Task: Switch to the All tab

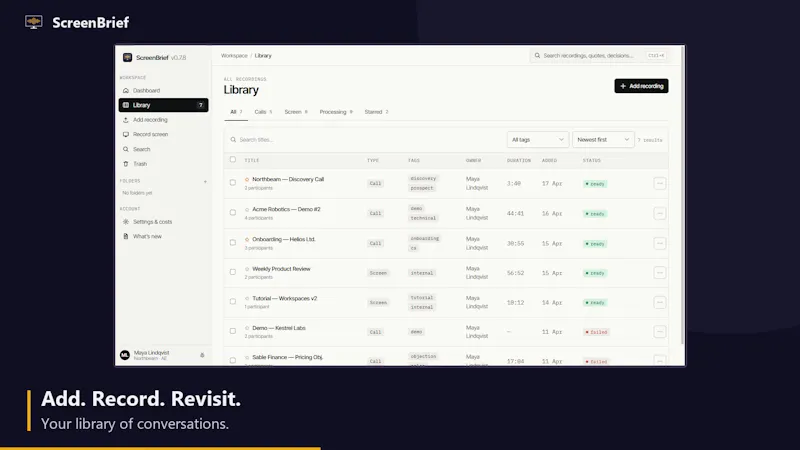Action: (x=236, y=112)
